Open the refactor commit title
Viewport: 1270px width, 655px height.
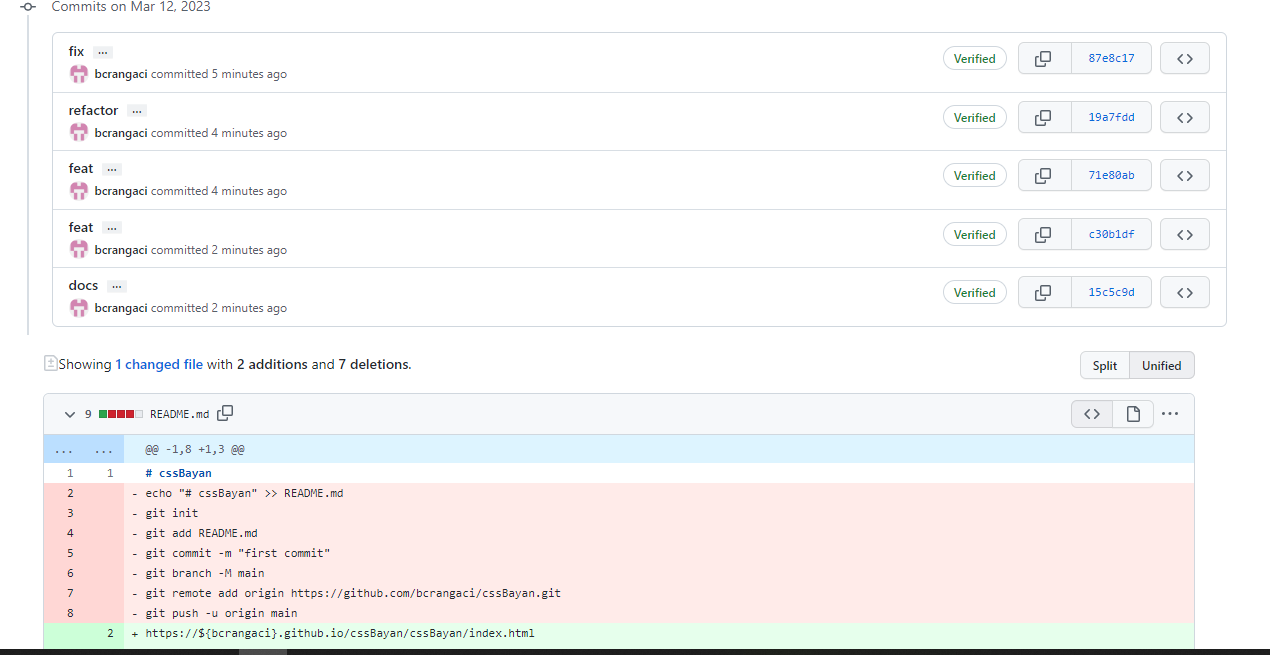coord(93,110)
